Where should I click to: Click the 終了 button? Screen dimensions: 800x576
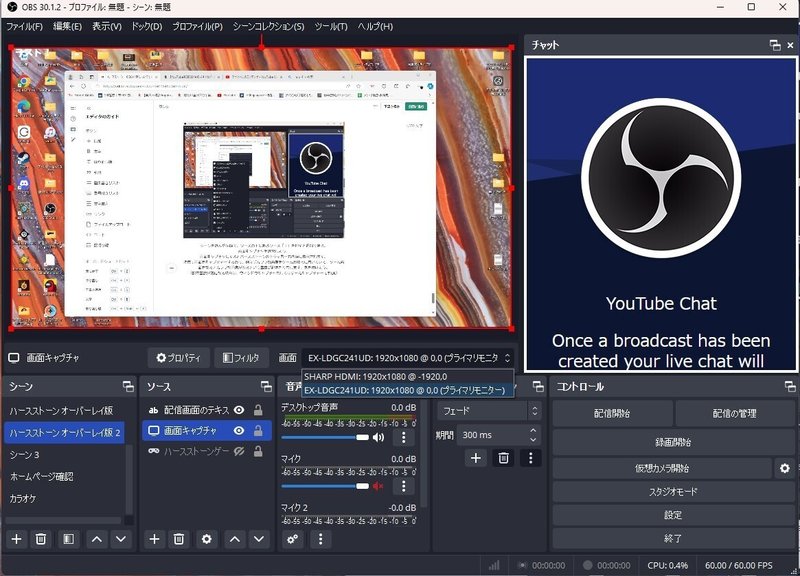point(673,538)
